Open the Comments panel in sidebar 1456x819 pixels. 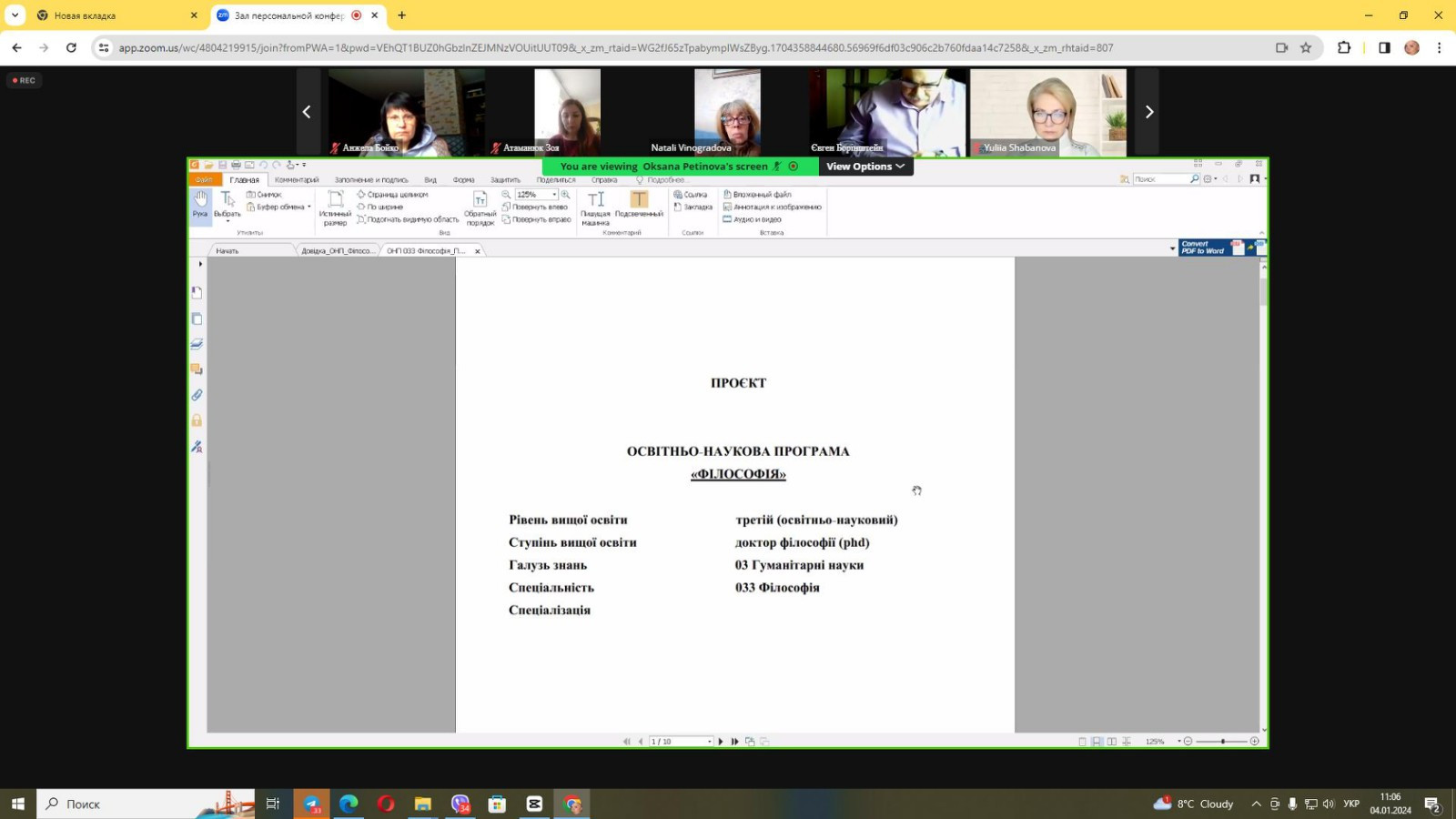coord(197,369)
